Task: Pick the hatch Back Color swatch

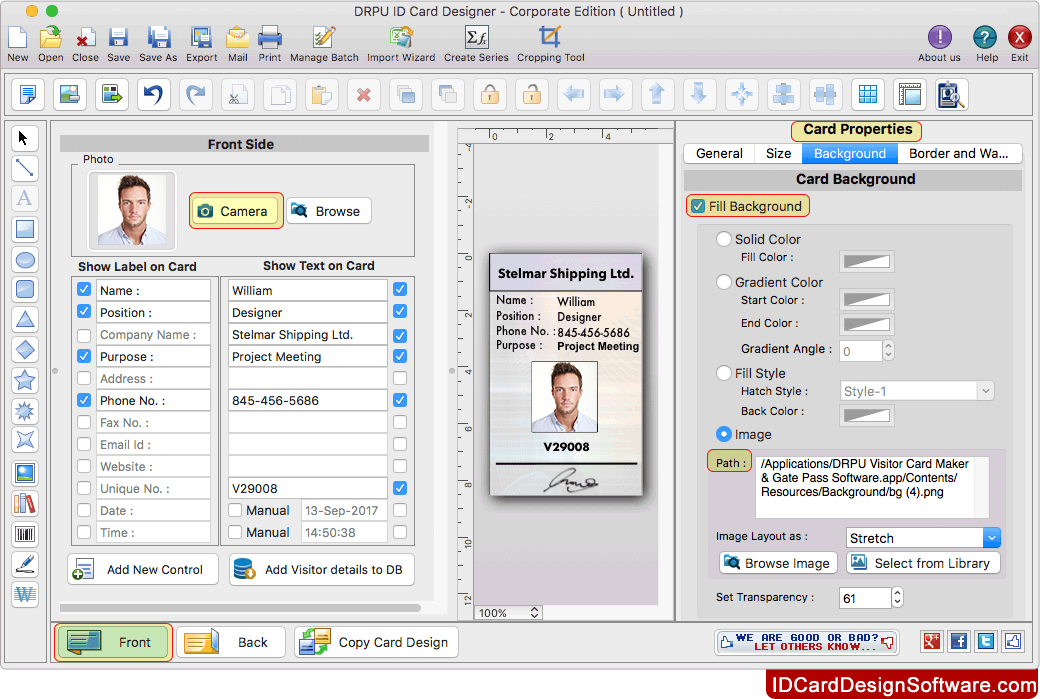Action: (x=866, y=415)
